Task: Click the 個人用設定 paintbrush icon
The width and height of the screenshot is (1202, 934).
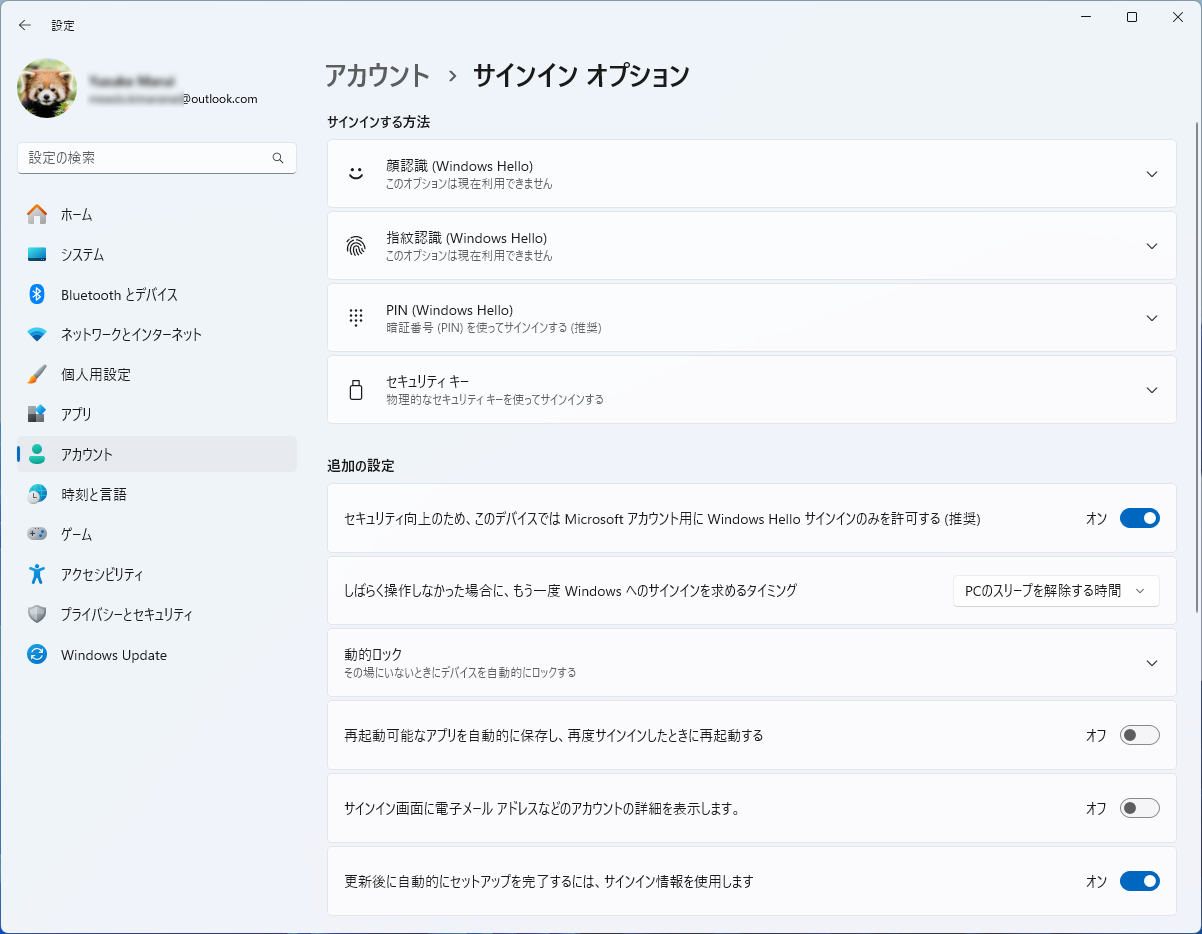Action: click(37, 374)
